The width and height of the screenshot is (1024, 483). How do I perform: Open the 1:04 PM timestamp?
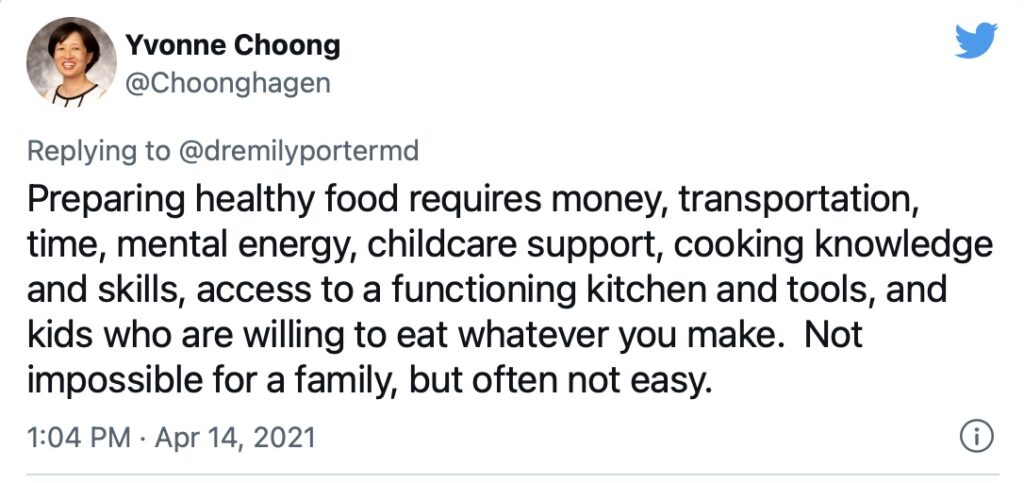tap(74, 437)
